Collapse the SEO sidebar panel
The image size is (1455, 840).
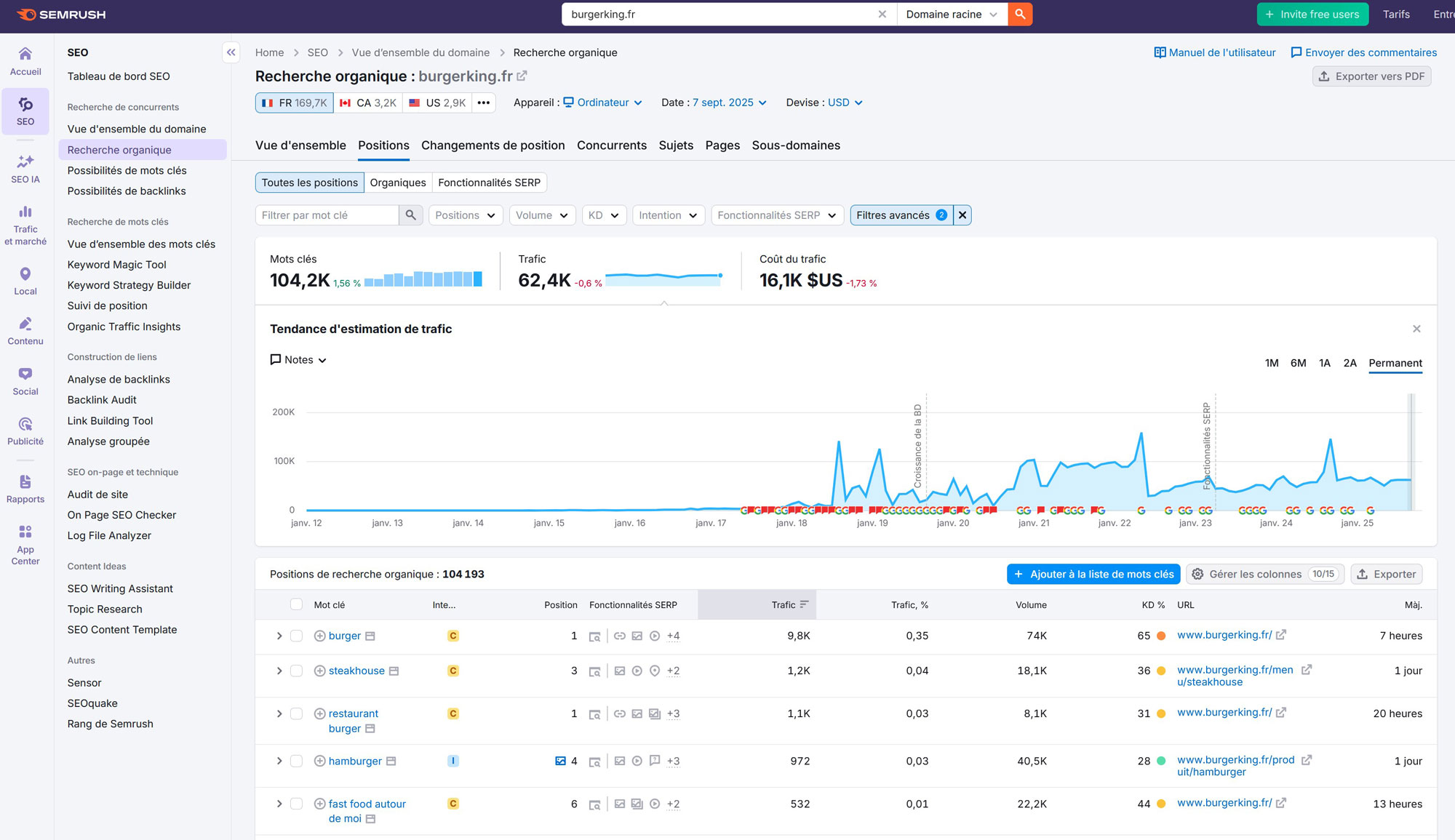click(x=231, y=52)
